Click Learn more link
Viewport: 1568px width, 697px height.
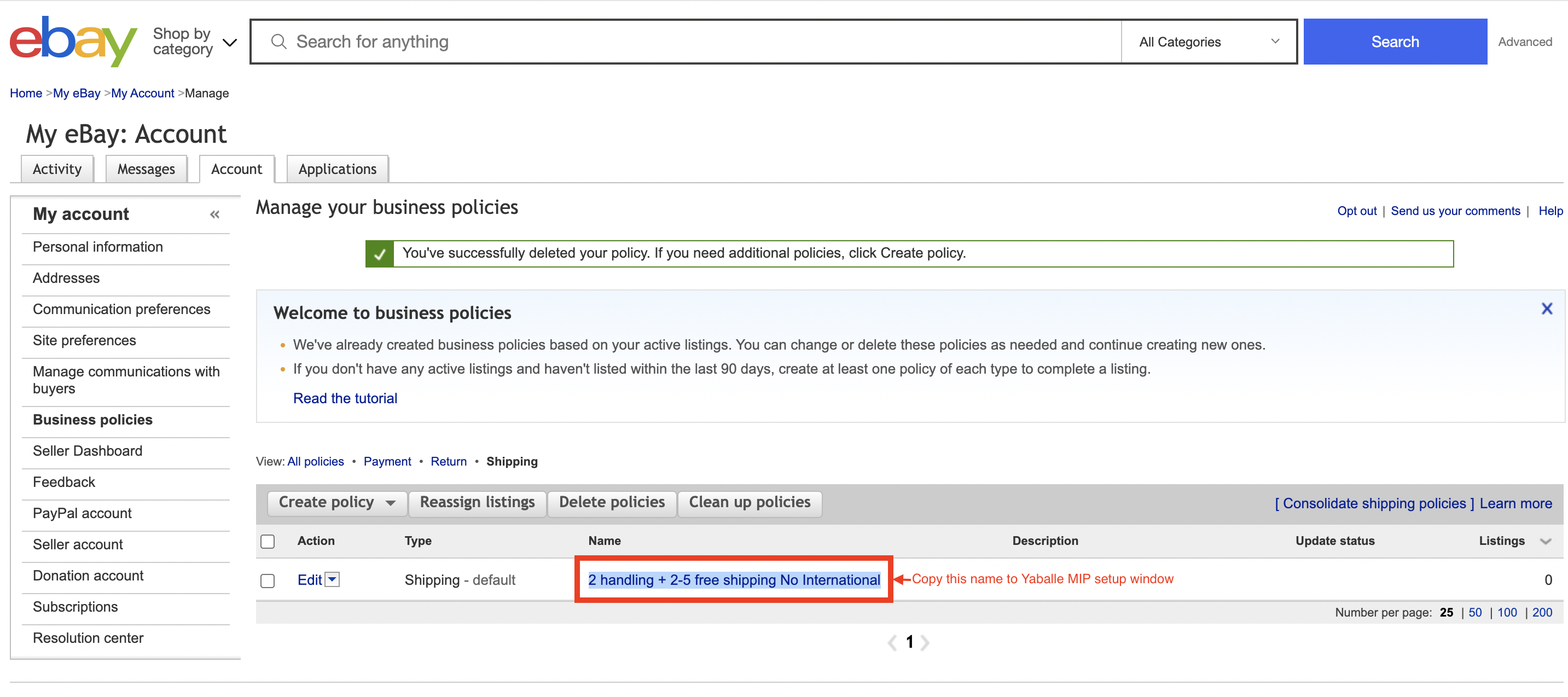[x=1515, y=503]
